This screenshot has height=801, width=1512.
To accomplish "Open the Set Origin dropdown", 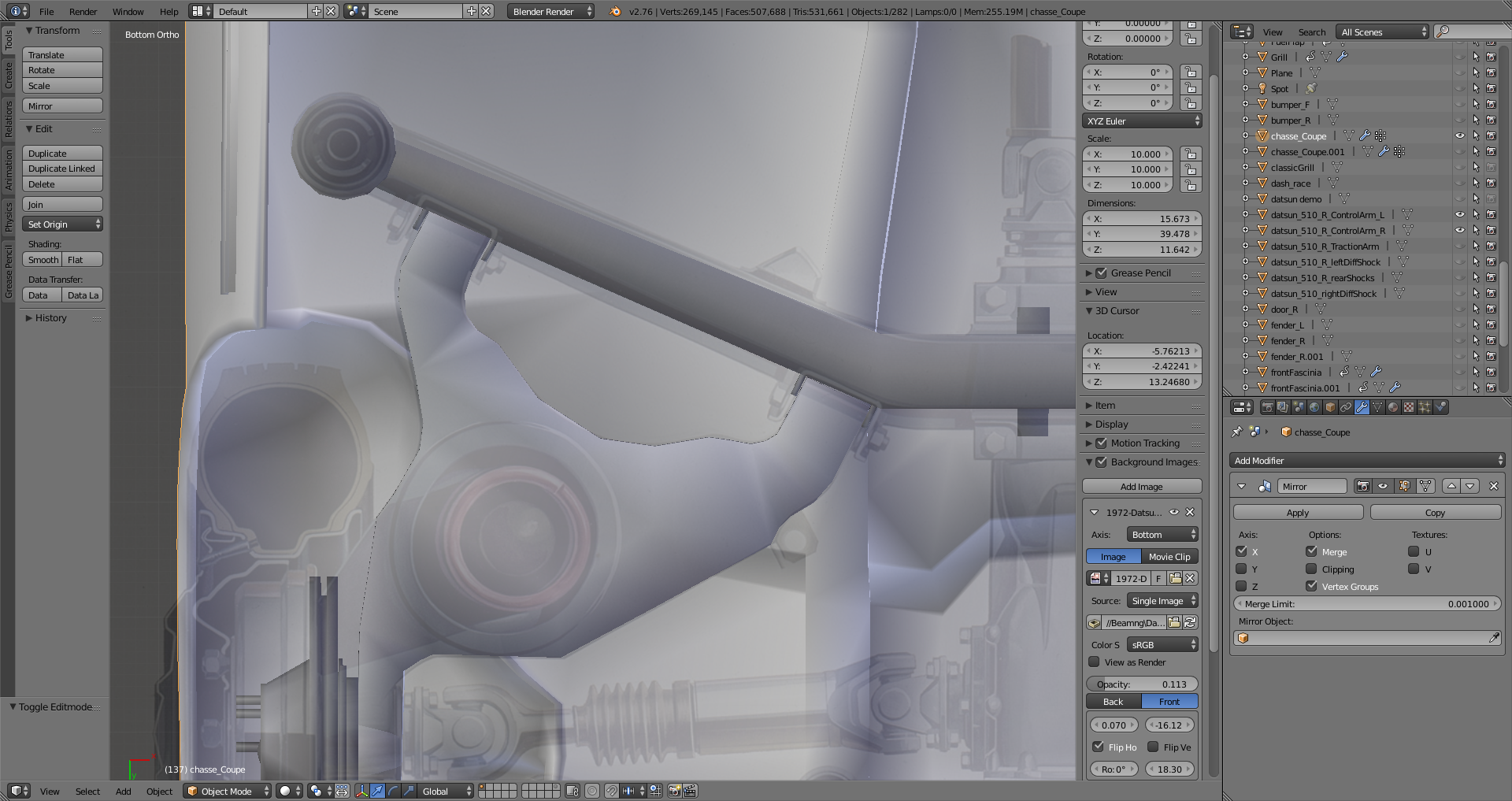I will coord(62,224).
